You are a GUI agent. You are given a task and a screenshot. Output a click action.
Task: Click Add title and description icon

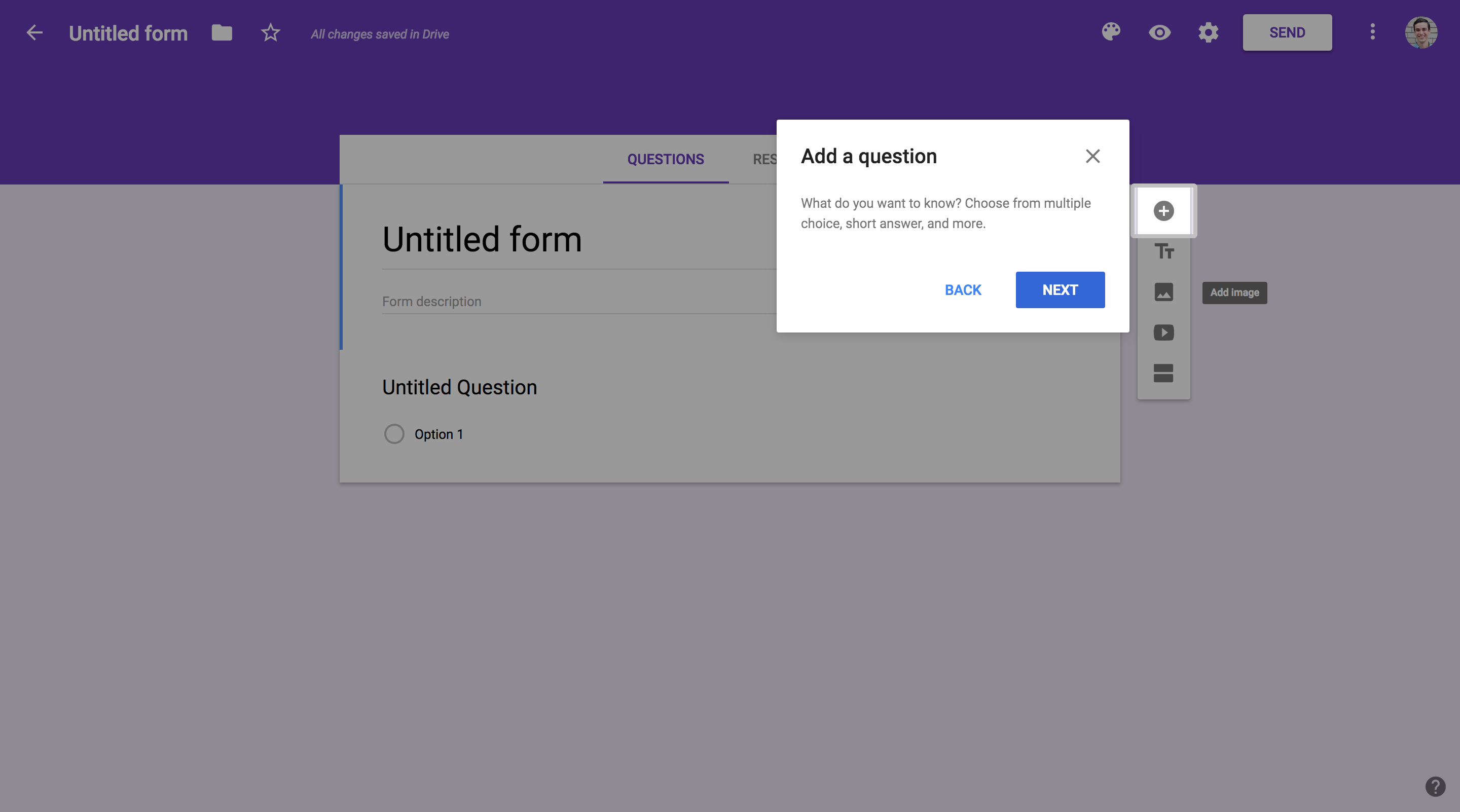[x=1163, y=251]
